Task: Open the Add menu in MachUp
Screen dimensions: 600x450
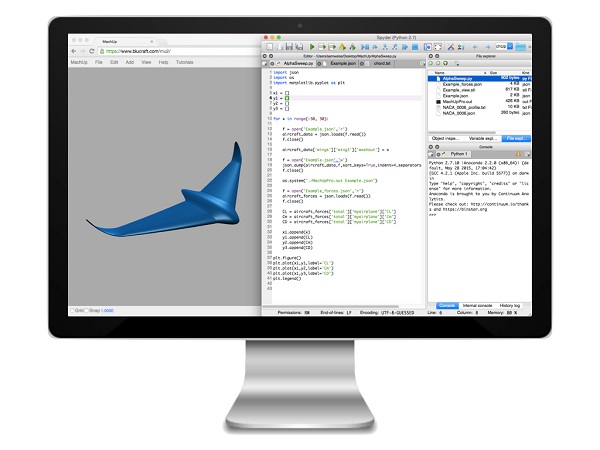Action: pyautogui.click(x=130, y=62)
